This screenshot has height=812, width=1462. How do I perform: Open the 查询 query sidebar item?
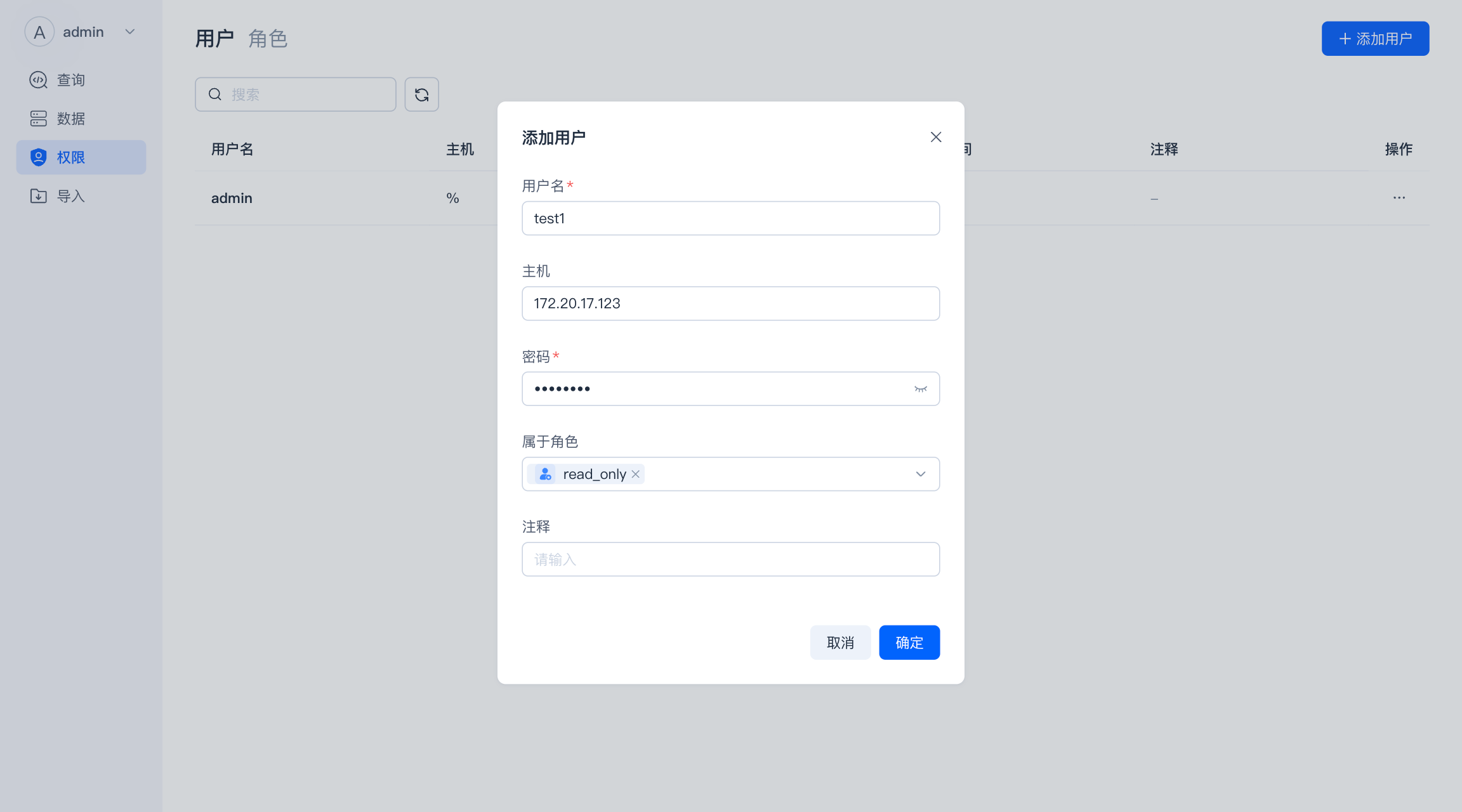coord(70,80)
